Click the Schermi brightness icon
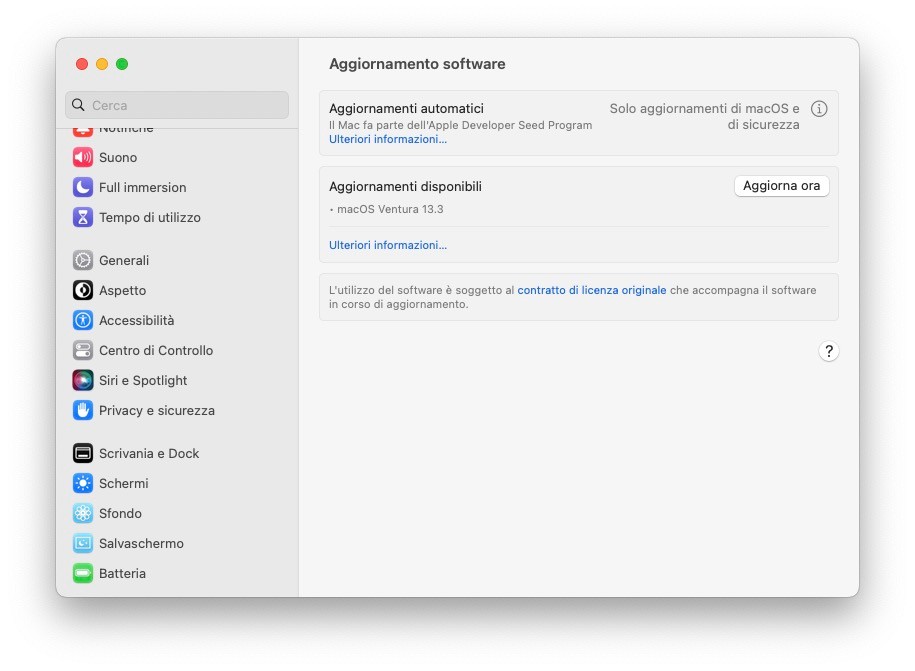The width and height of the screenshot is (915, 671). click(x=83, y=483)
